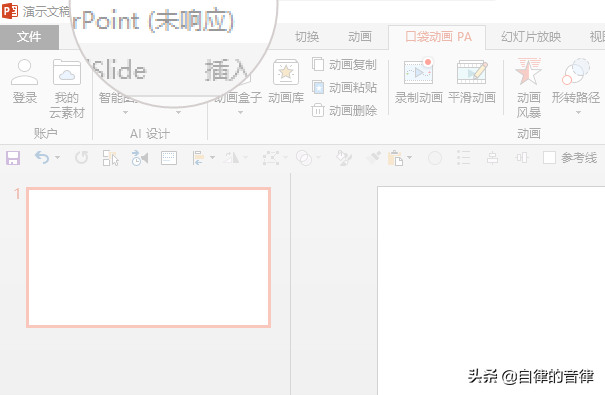Click the circle shape icon
Screen dimensions: 605x395
point(435,158)
